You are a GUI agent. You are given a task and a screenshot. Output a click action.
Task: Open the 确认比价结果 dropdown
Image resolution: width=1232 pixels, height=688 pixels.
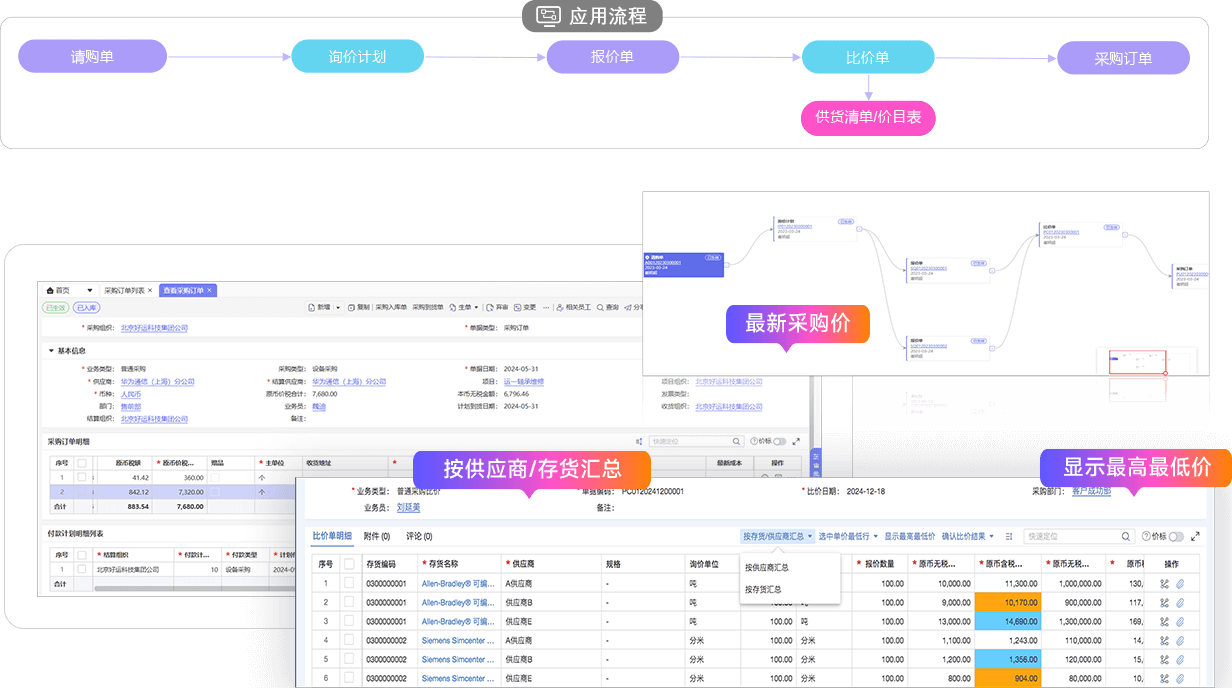tap(968, 536)
